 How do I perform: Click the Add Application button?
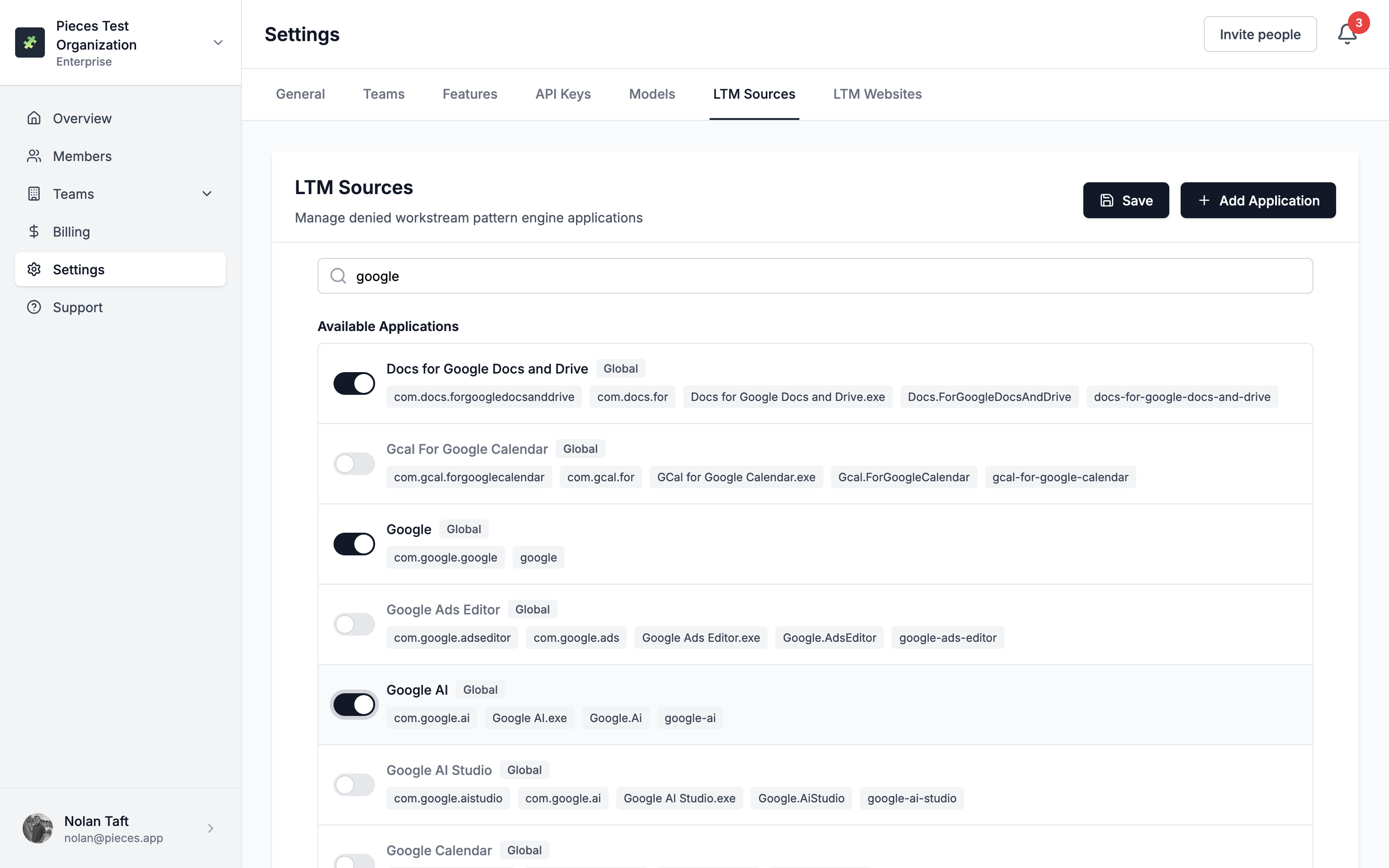coord(1258,200)
